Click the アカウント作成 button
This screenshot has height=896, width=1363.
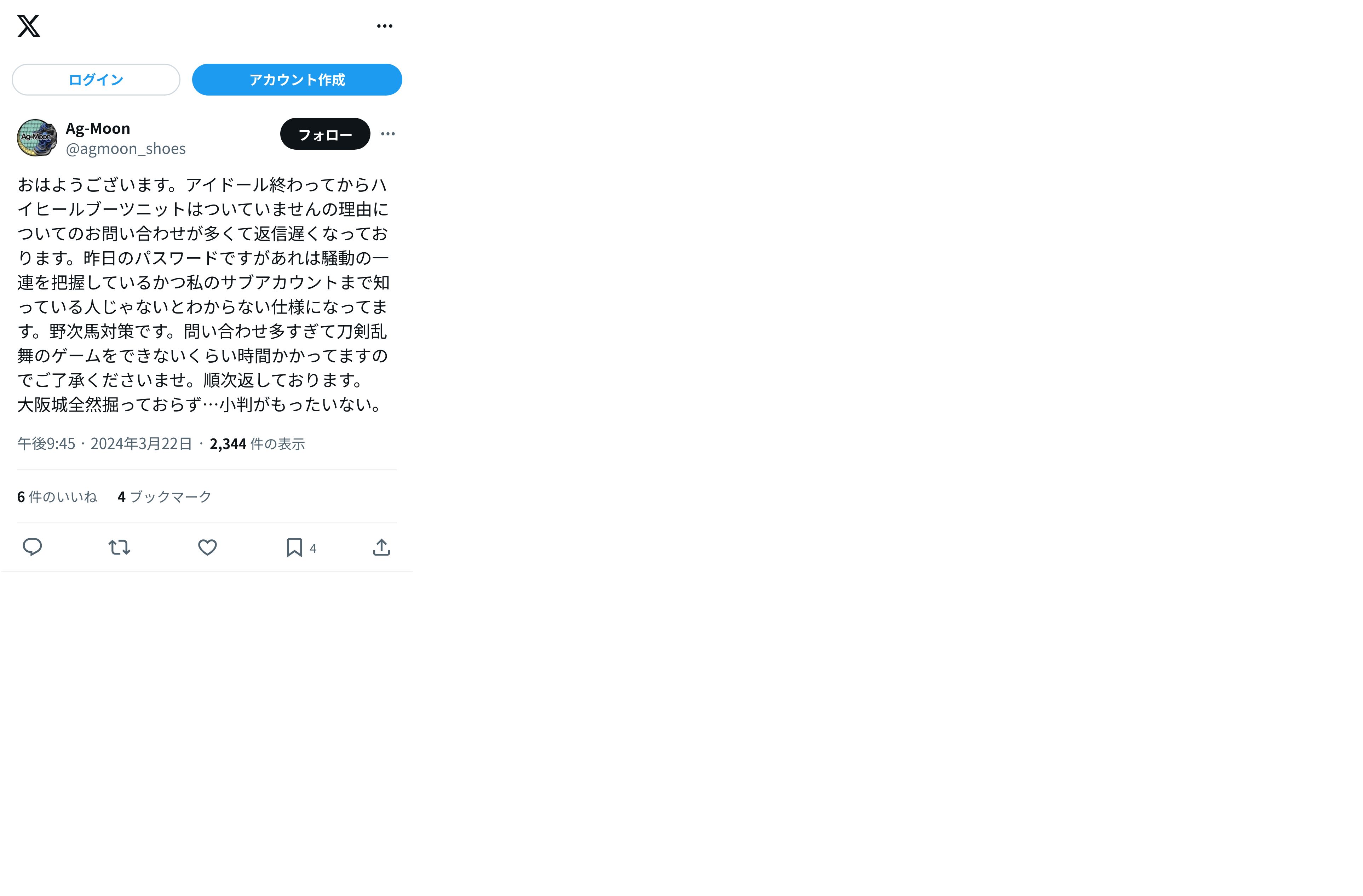coord(297,80)
